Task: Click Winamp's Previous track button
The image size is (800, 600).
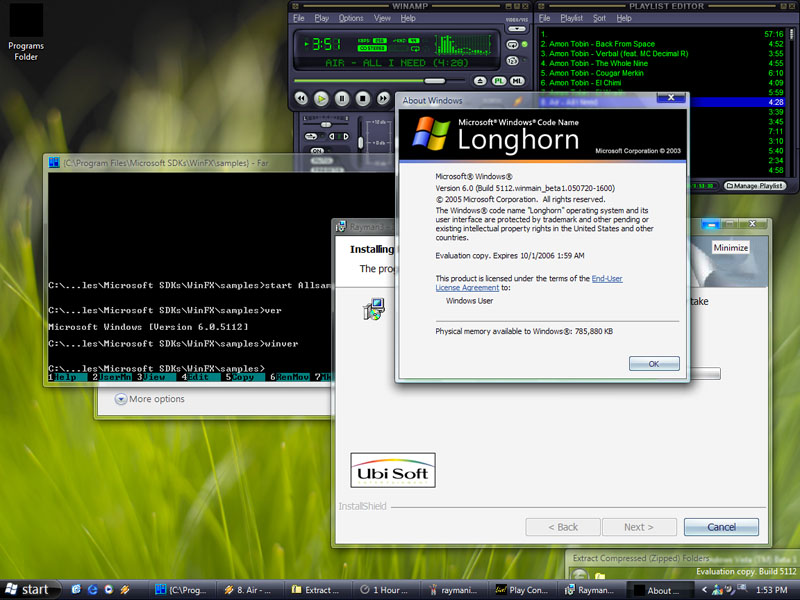Action: coord(301,98)
